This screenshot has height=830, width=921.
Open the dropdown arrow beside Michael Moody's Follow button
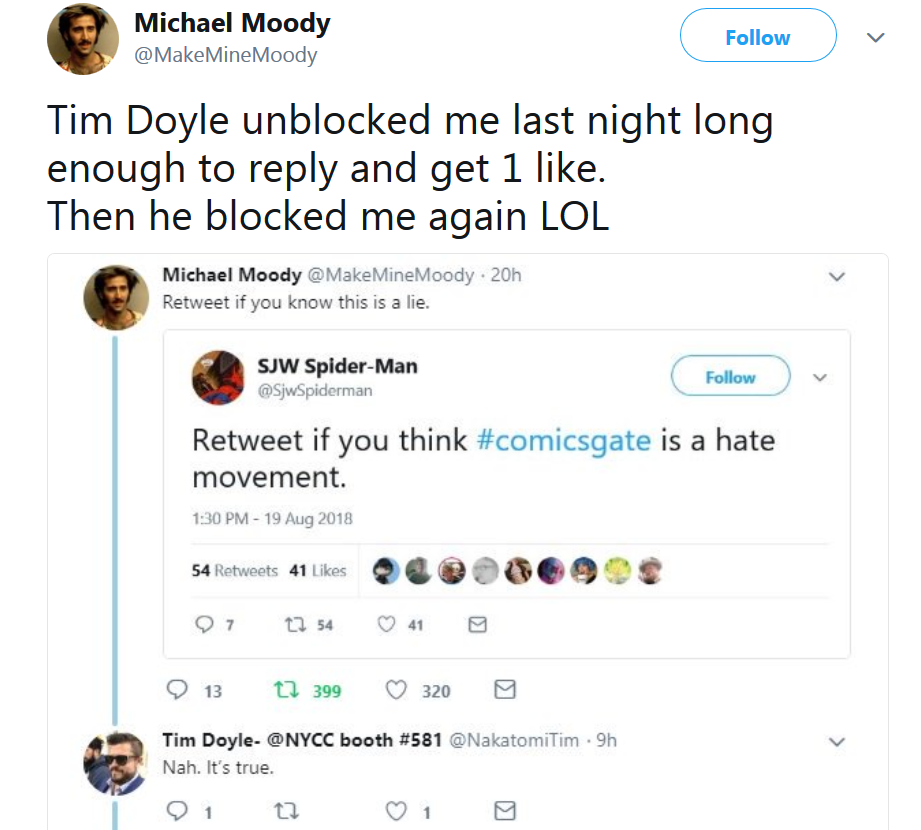(875, 38)
